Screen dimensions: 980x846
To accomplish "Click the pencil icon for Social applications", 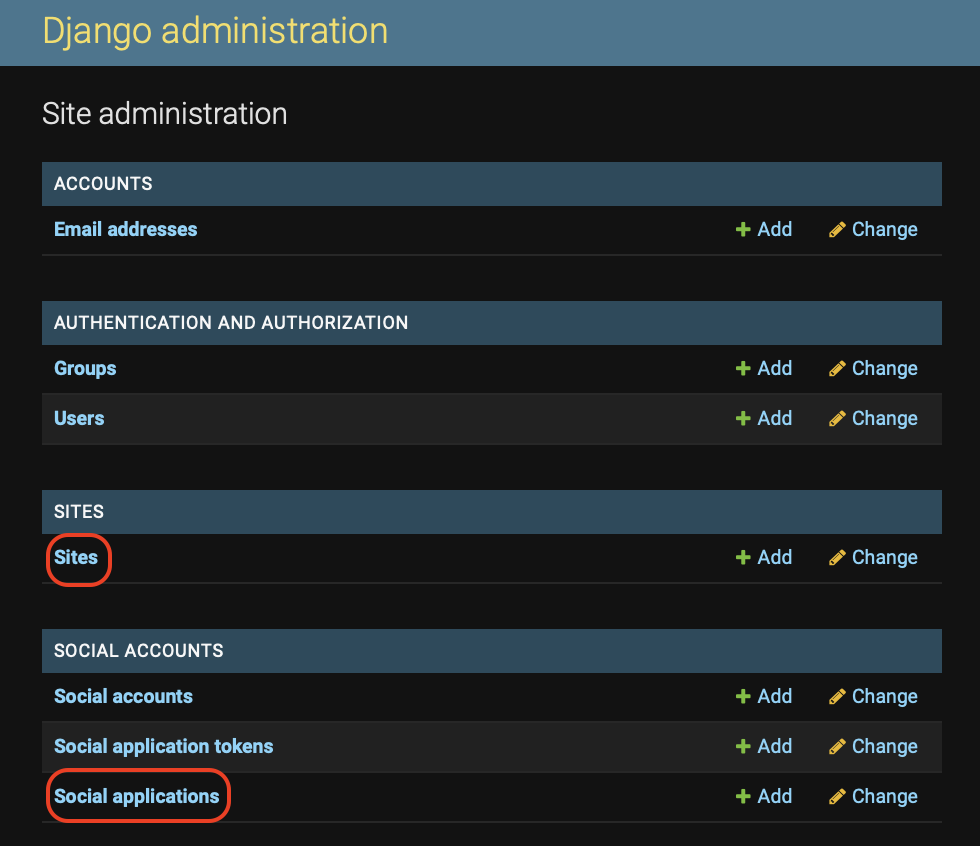I will 837,796.
